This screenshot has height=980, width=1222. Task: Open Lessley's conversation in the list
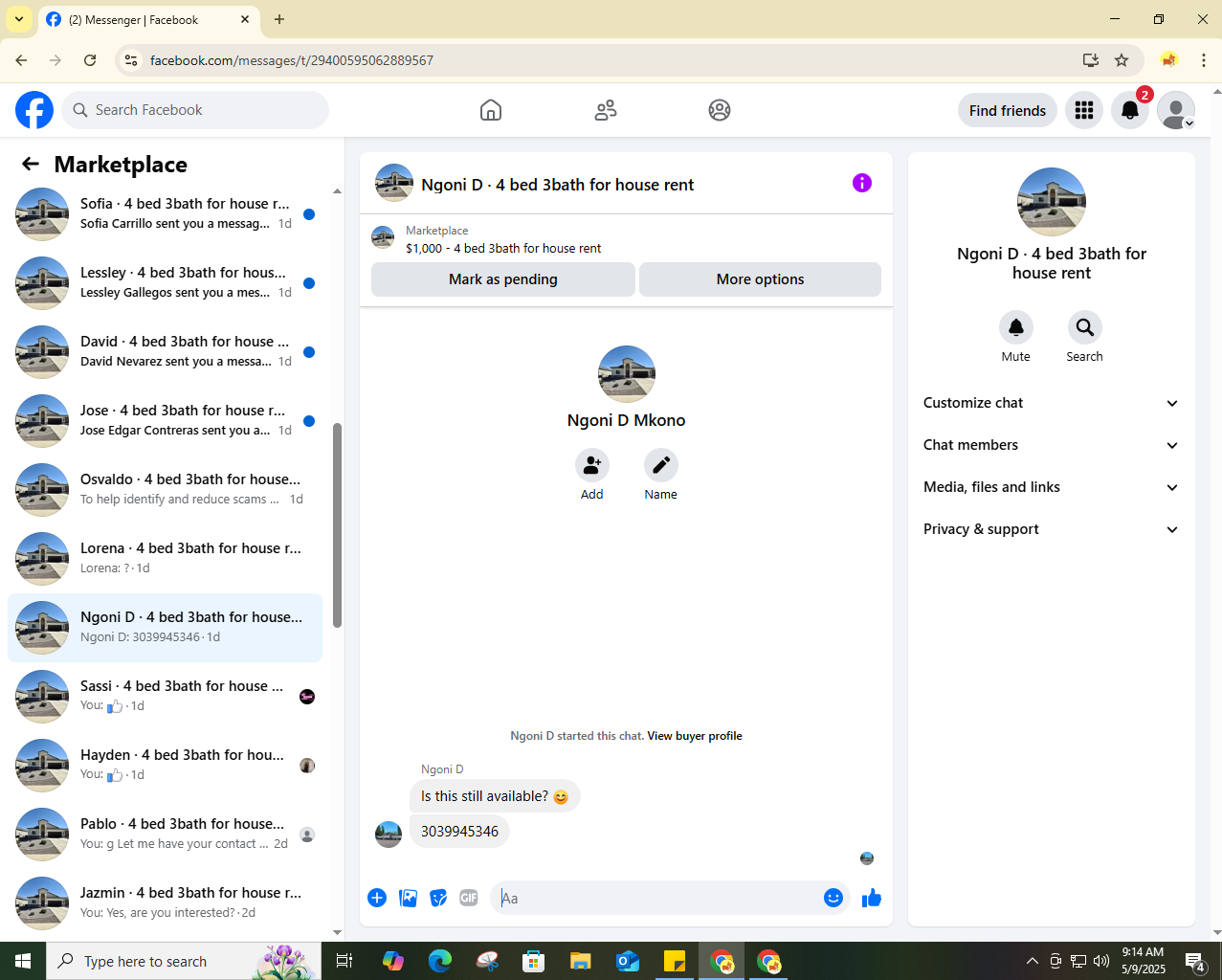click(x=165, y=283)
